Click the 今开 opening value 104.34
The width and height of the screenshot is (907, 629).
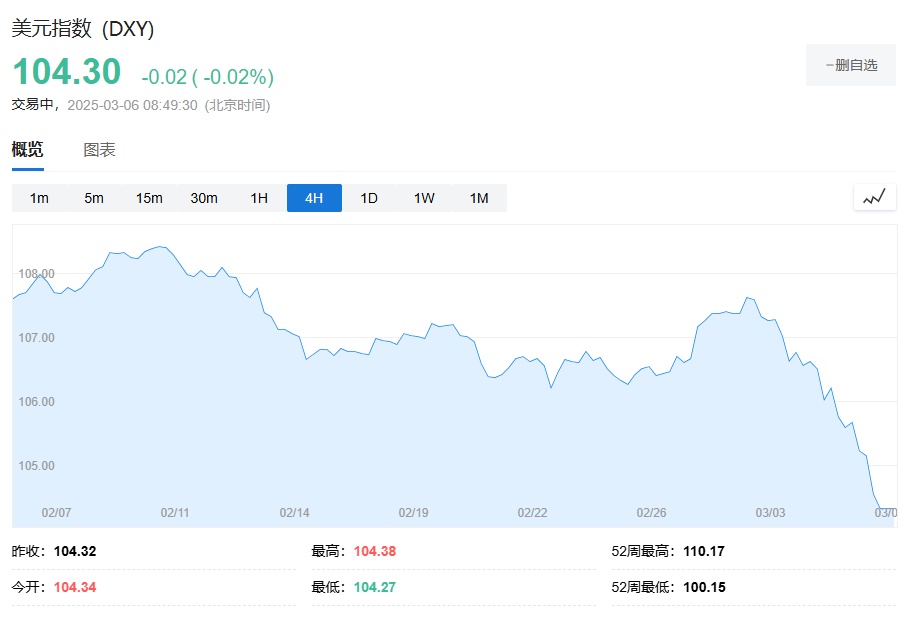click(75, 587)
